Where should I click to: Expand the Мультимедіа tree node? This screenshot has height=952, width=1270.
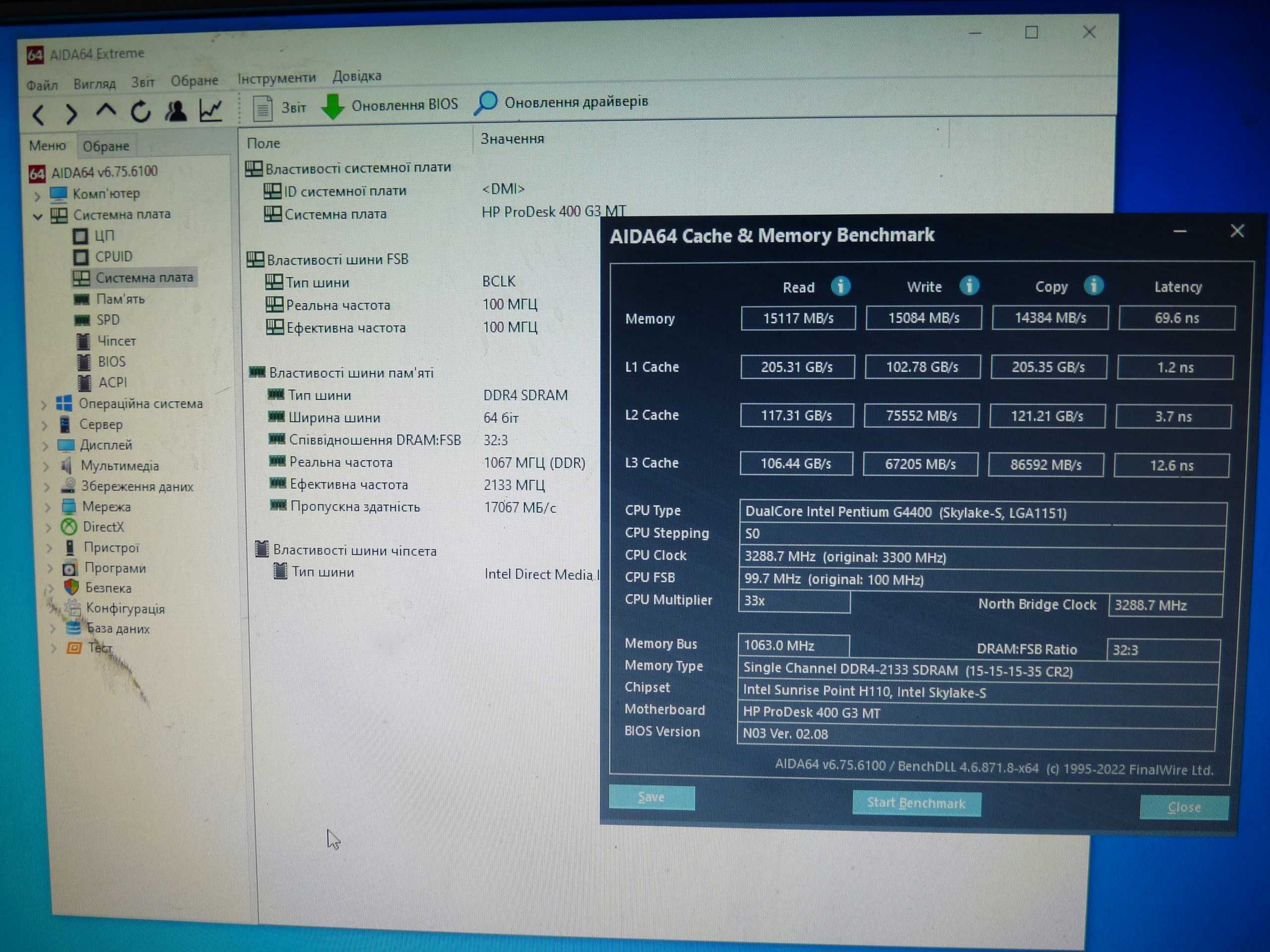pyautogui.click(x=47, y=467)
